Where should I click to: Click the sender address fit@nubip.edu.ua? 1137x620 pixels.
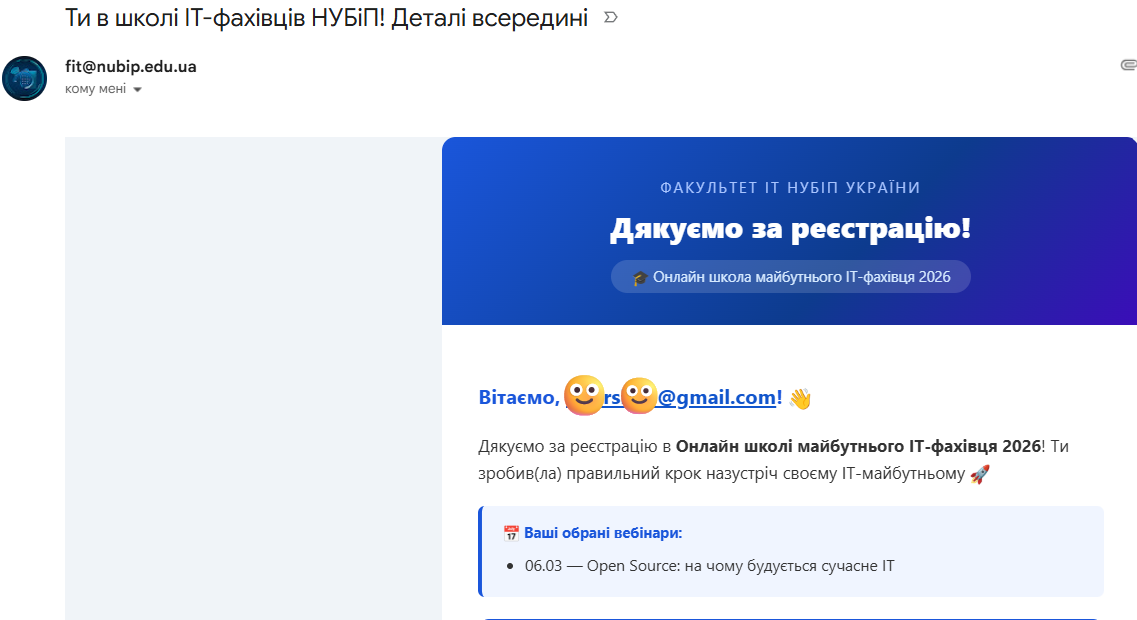click(129, 66)
